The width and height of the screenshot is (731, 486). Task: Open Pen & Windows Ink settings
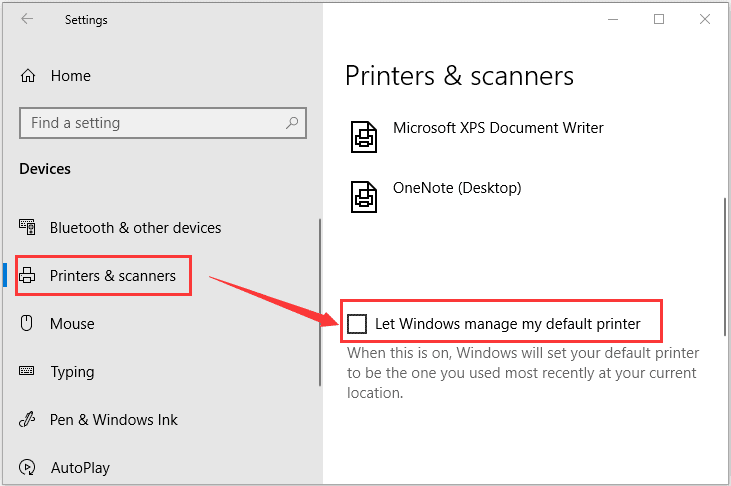pyautogui.click(x=114, y=420)
